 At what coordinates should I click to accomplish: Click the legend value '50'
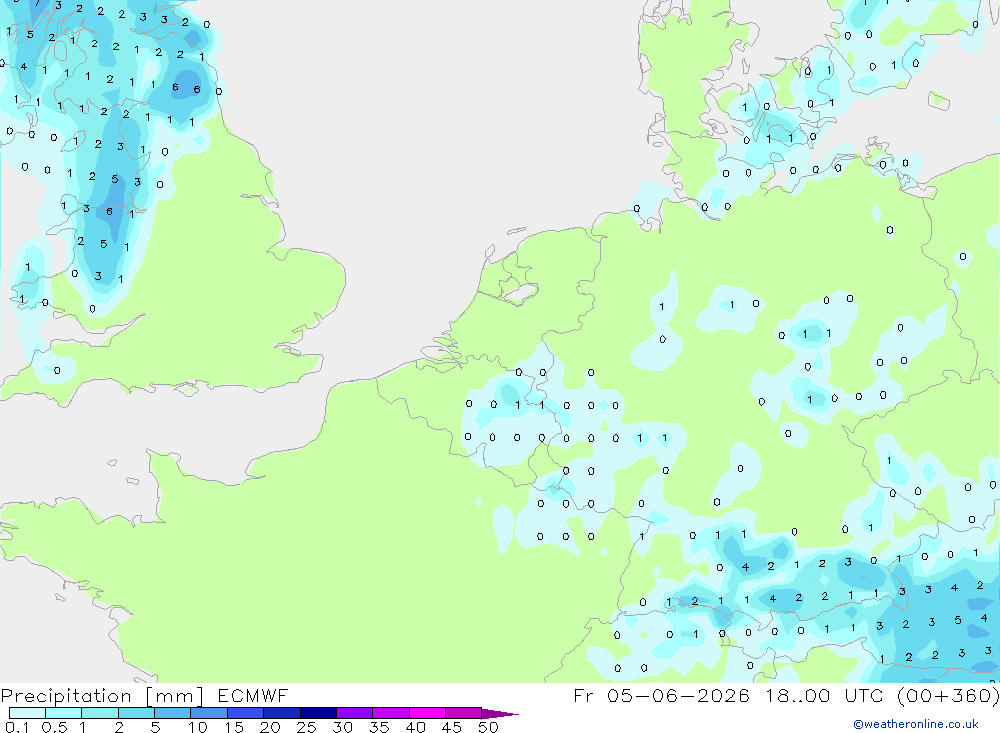[x=488, y=727]
